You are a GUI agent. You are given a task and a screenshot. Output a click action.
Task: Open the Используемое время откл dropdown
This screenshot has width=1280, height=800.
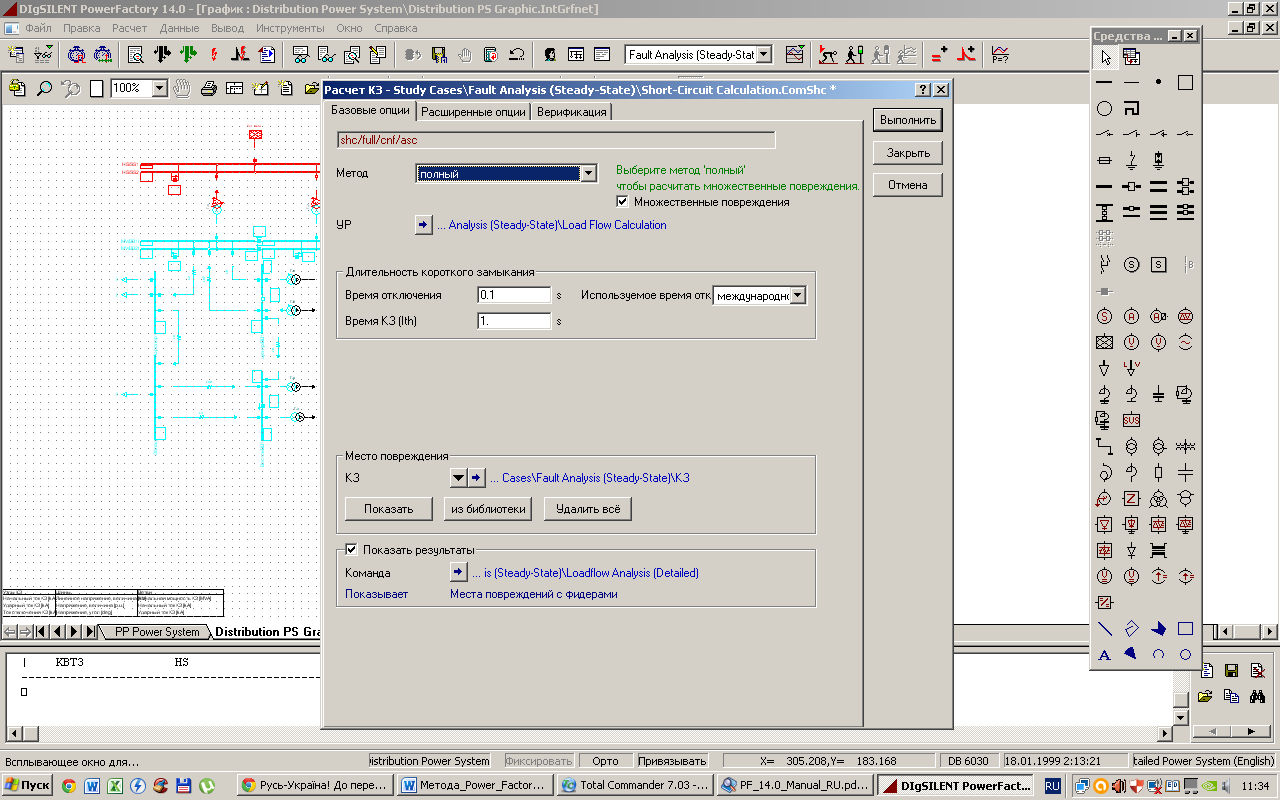click(797, 296)
